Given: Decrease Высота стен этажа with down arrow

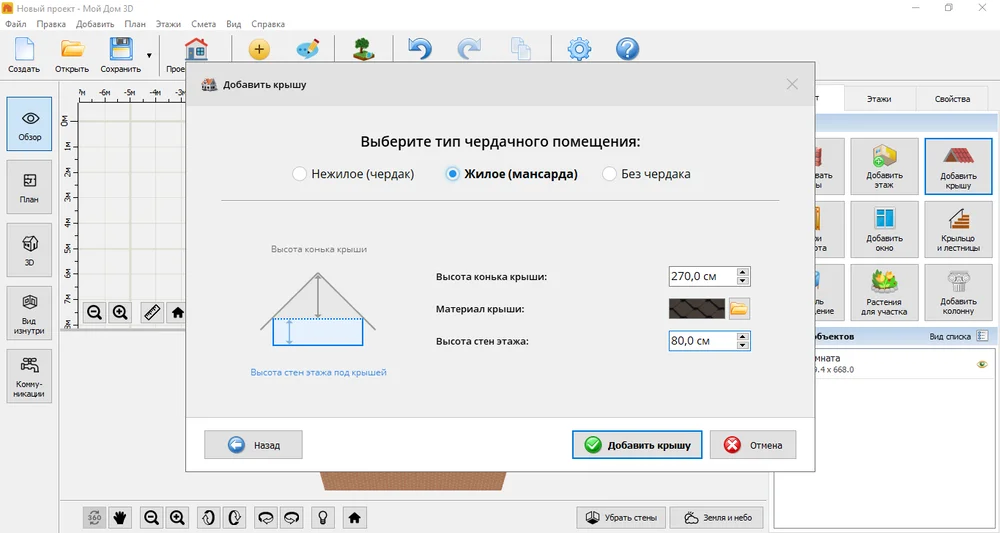Looking at the screenshot, I should click(x=742, y=346).
